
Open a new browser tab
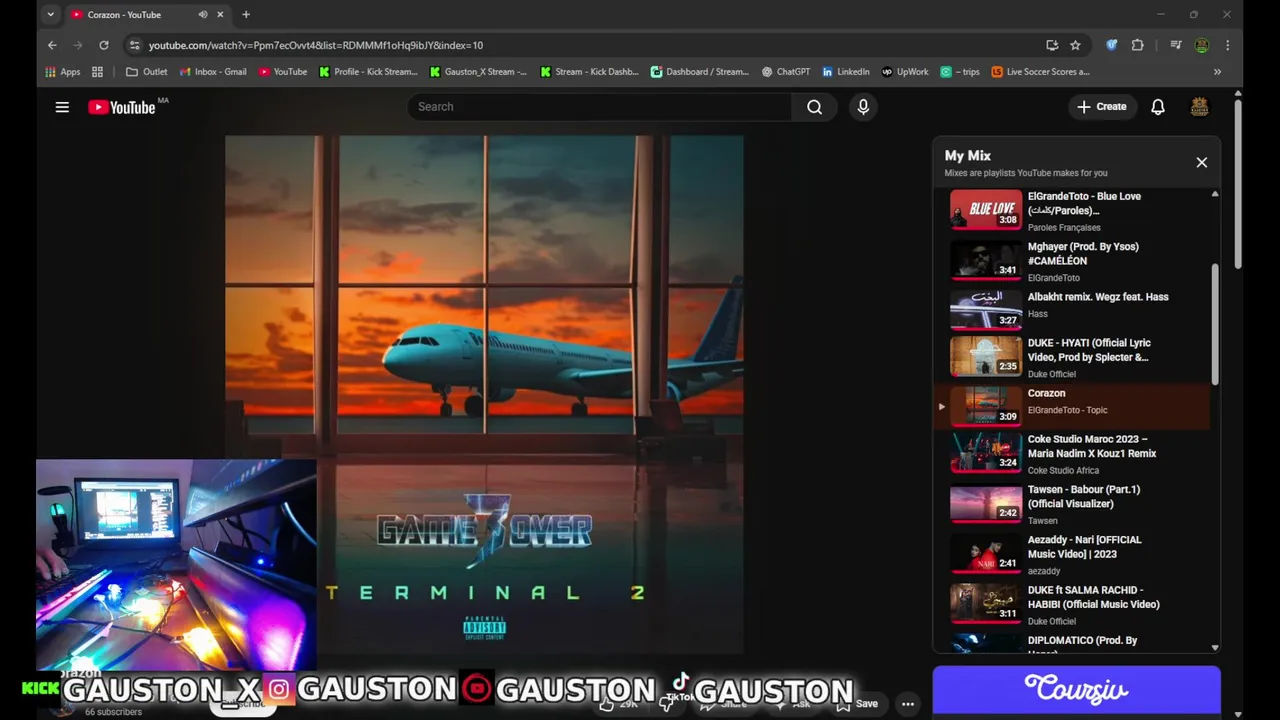click(246, 15)
